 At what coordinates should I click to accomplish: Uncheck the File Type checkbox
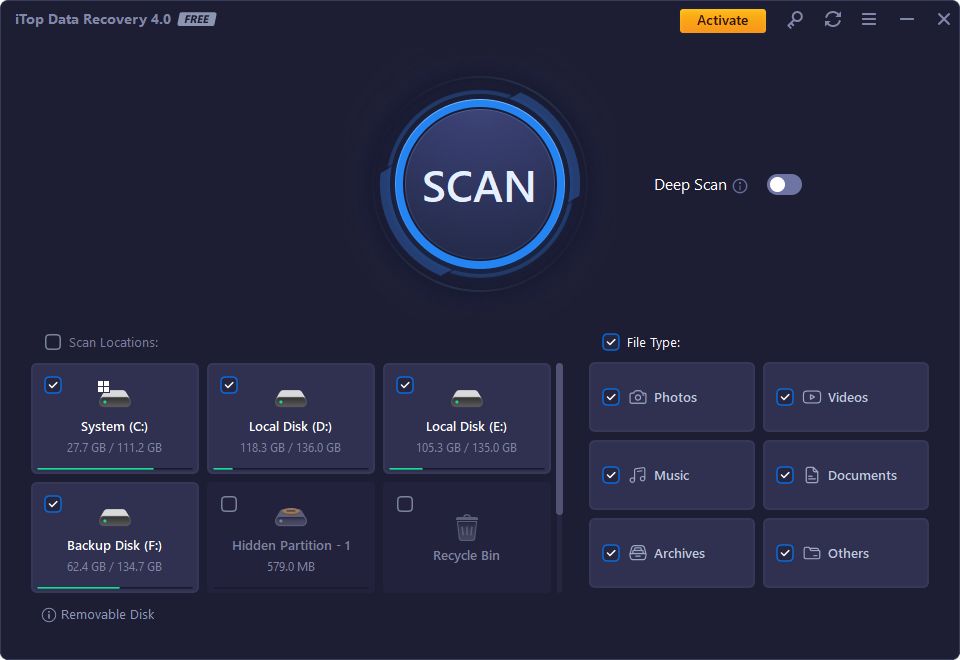[610, 342]
